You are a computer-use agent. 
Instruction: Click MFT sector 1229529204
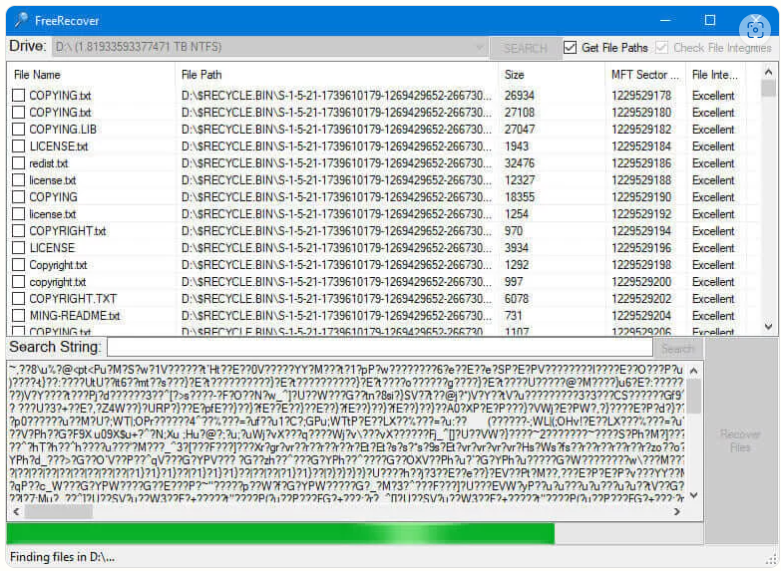[x=641, y=315]
